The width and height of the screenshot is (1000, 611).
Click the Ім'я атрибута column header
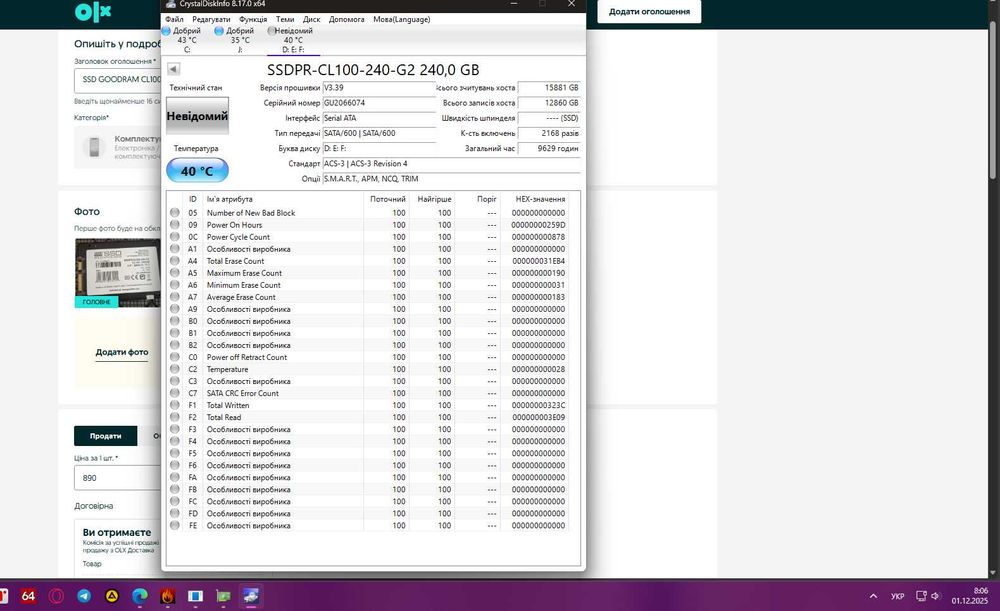tap(230, 199)
